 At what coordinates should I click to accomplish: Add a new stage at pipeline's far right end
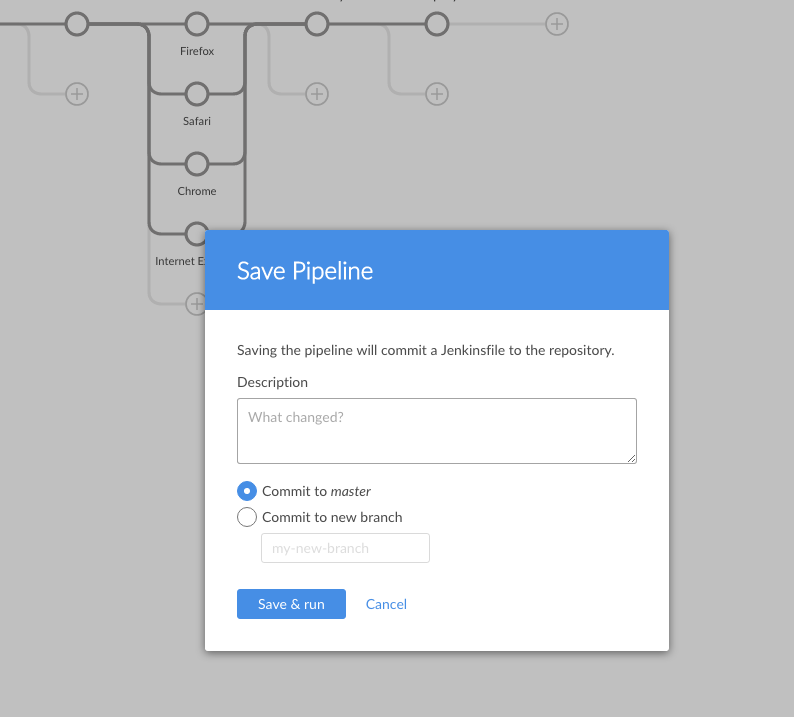coord(557,24)
